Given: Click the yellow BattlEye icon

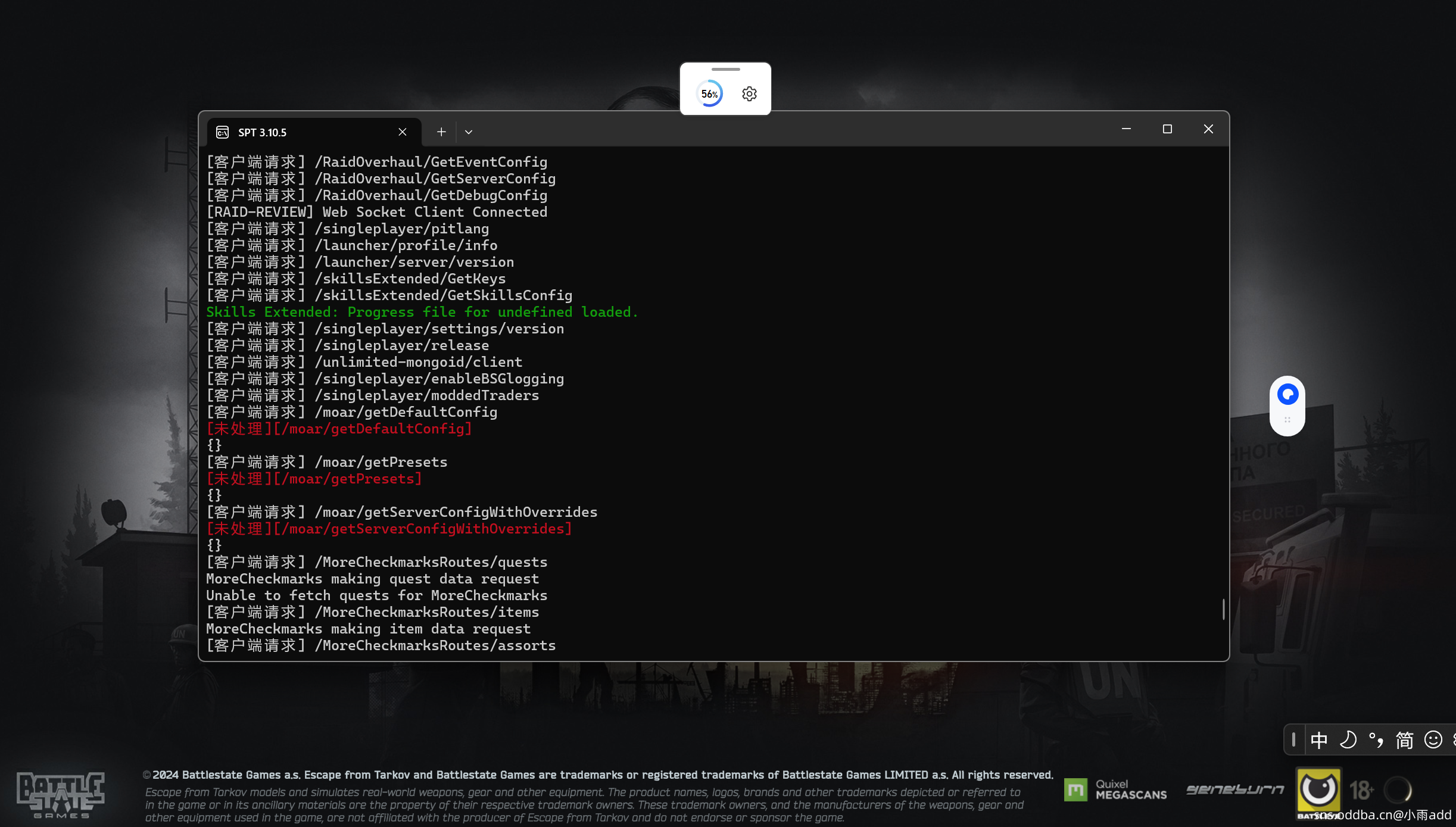Looking at the screenshot, I should (x=1318, y=789).
